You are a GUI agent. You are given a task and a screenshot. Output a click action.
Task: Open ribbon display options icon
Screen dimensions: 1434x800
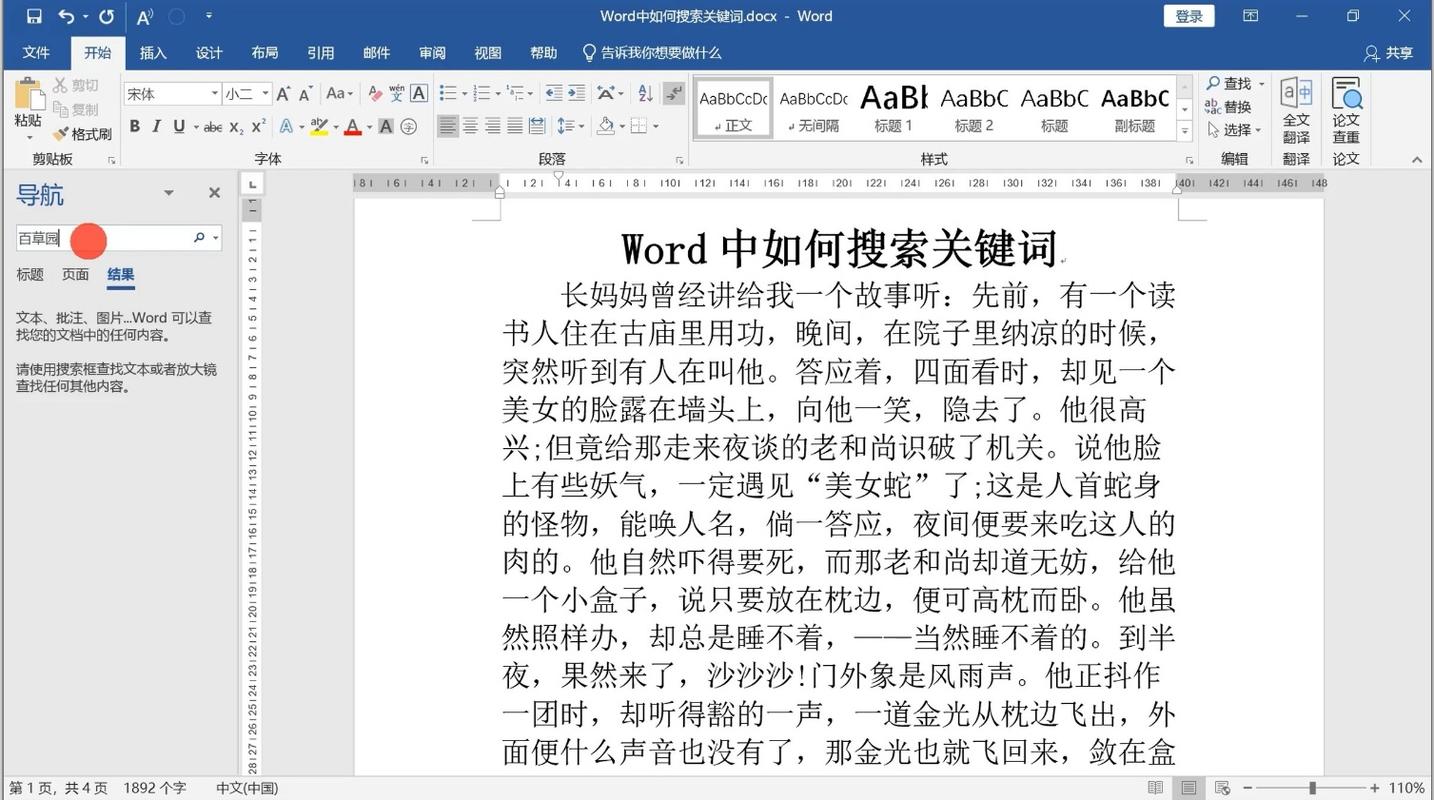coord(1250,16)
